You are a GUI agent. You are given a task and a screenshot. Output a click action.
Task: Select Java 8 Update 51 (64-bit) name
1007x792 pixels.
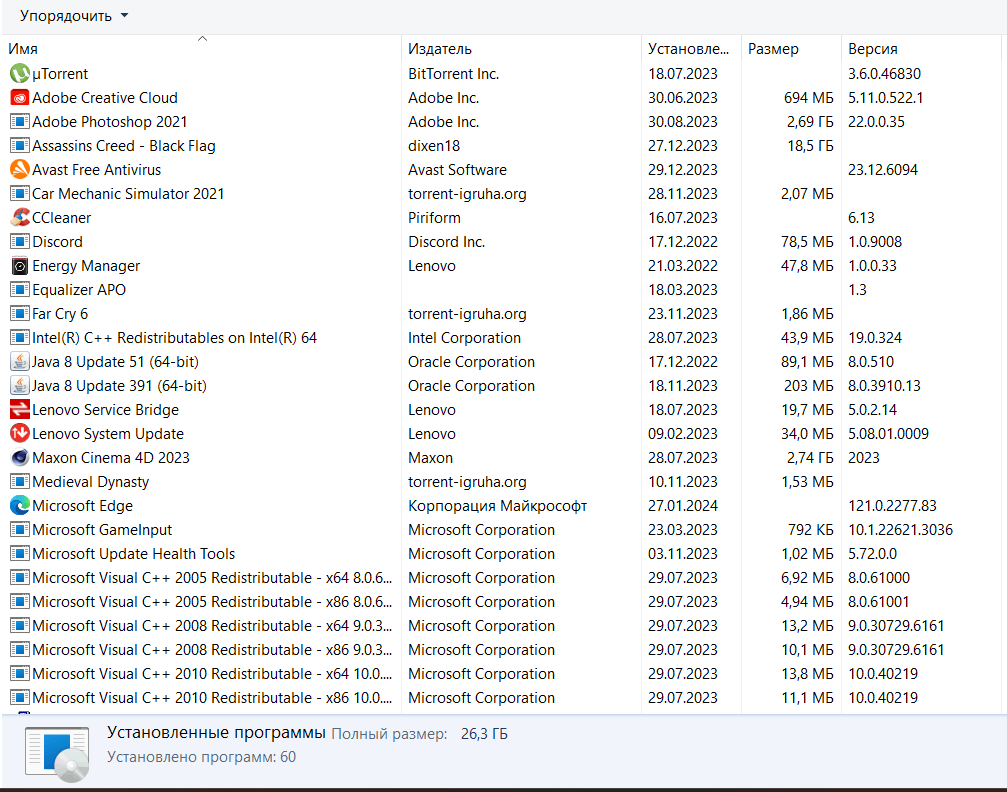tap(116, 362)
